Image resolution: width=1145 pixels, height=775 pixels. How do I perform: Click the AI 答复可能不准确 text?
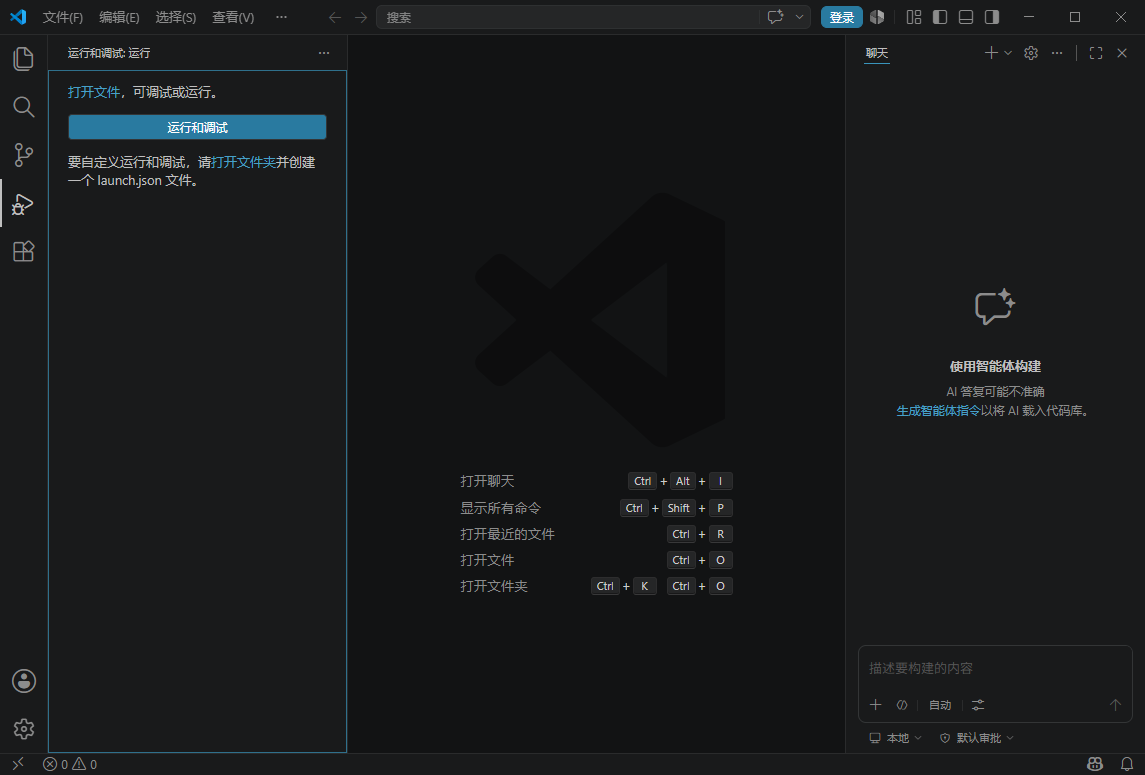pos(995,392)
